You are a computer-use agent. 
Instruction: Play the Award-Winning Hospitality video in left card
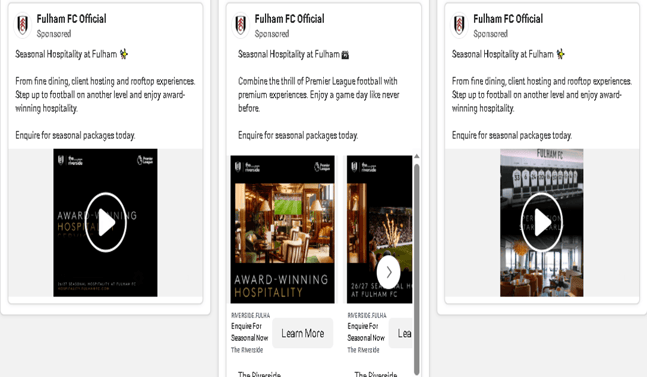click(106, 222)
